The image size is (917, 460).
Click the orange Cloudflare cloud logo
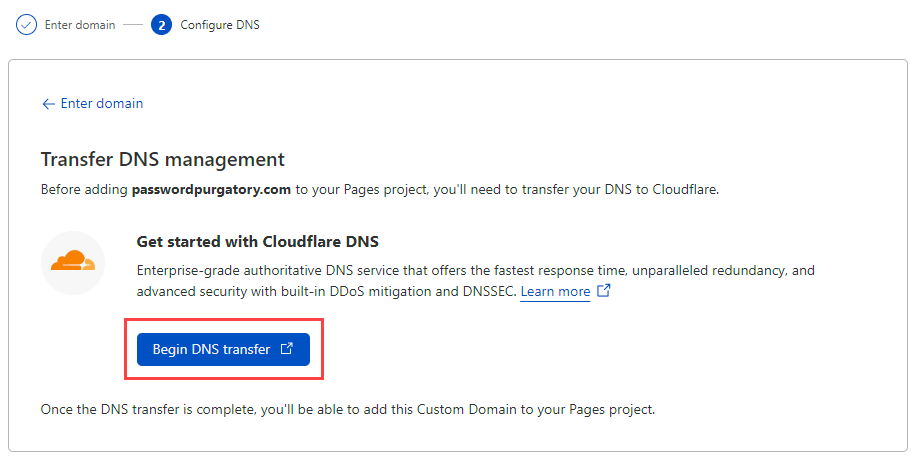73,261
